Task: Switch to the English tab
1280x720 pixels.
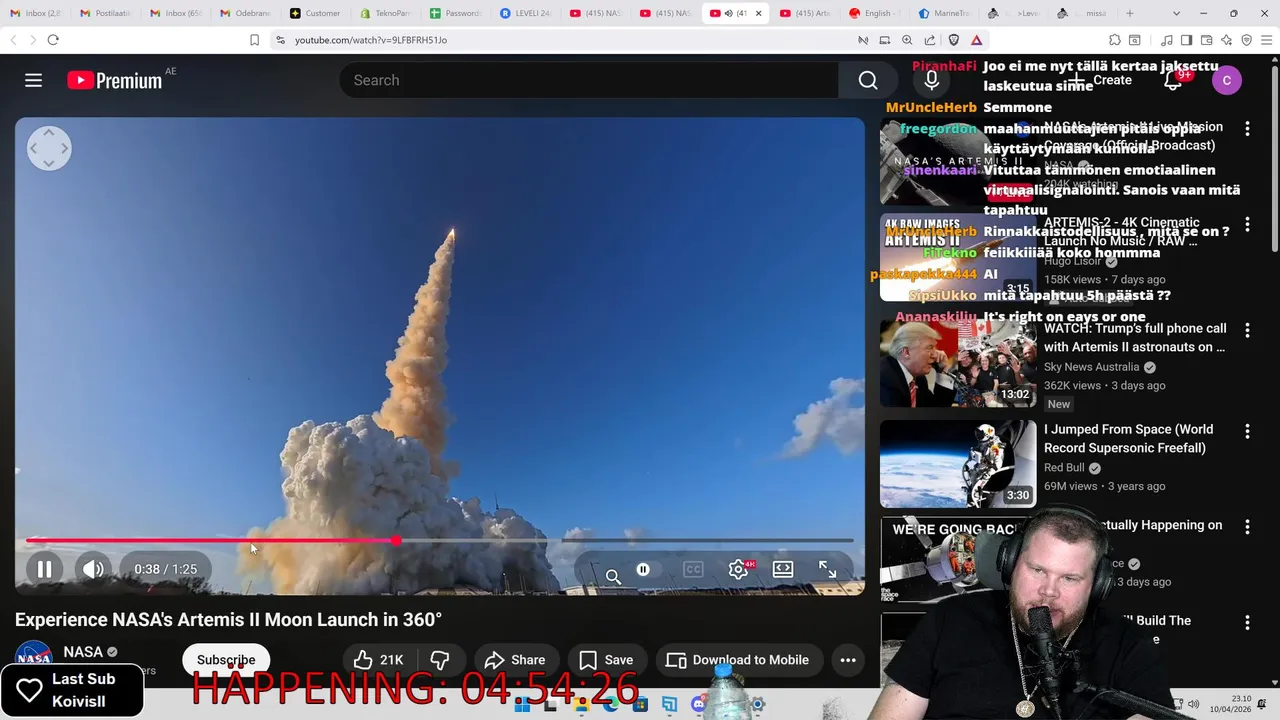Action: [875, 13]
